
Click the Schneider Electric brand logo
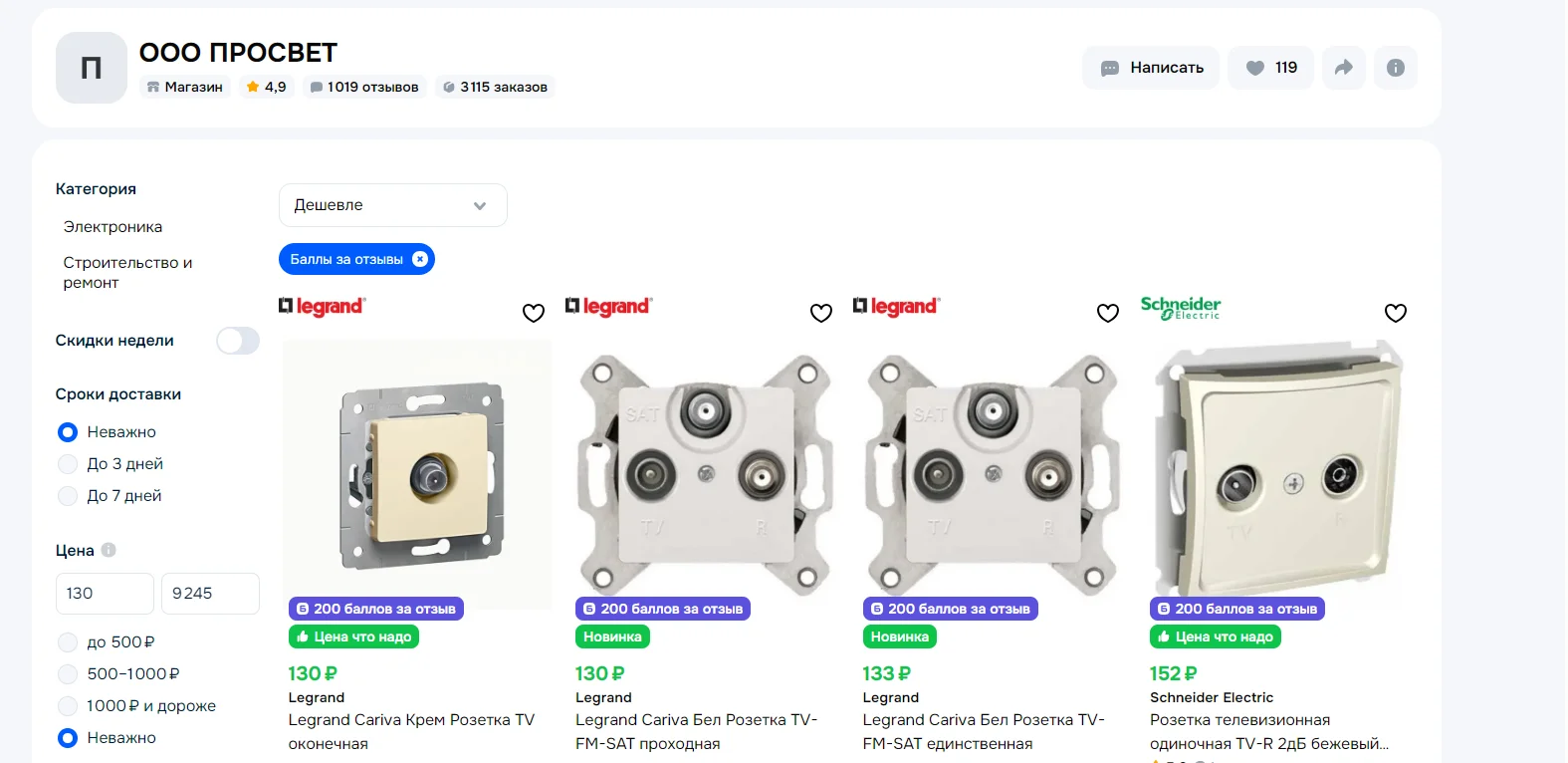[x=1181, y=308]
